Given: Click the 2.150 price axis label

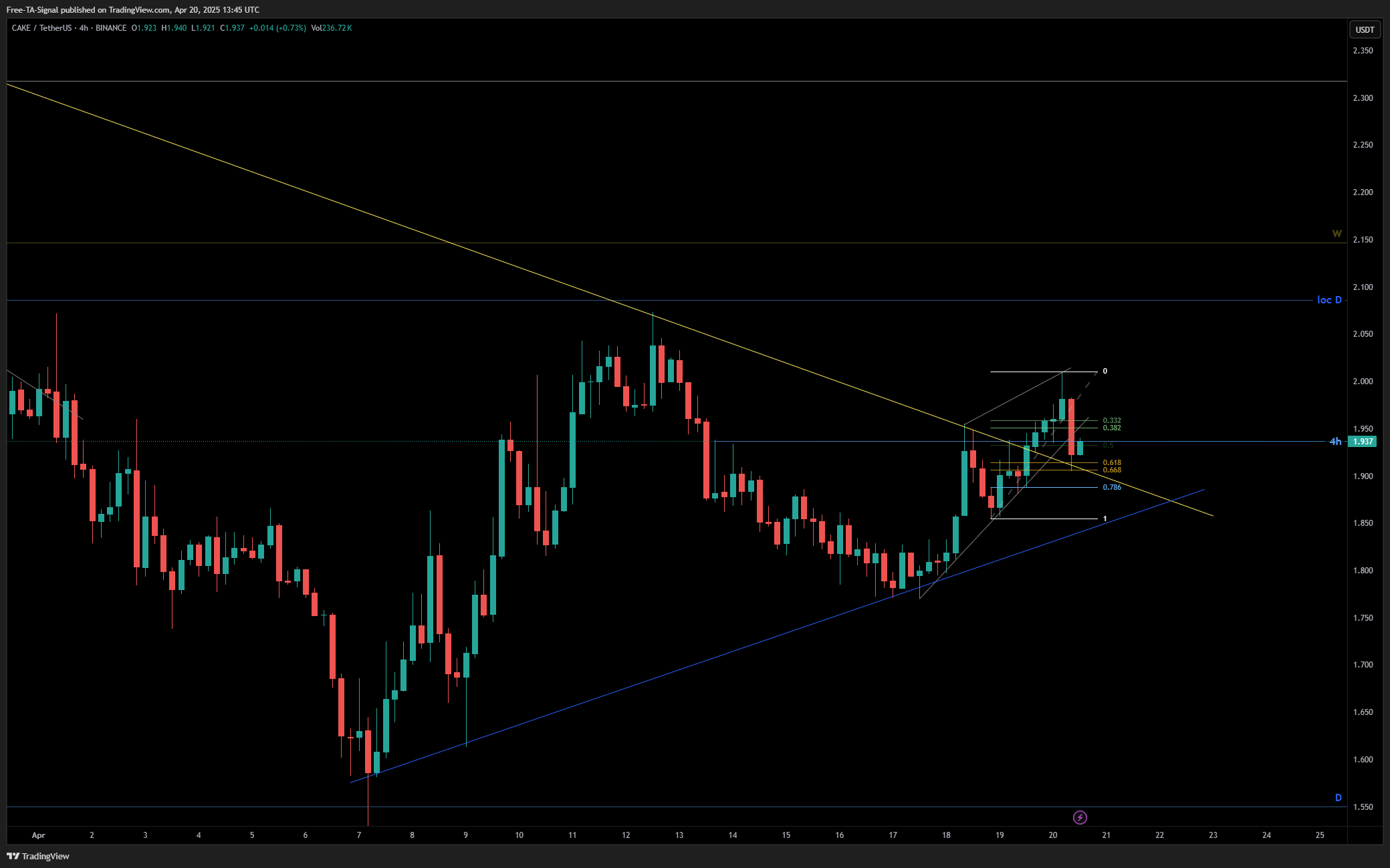Looking at the screenshot, I should pyautogui.click(x=1363, y=240).
